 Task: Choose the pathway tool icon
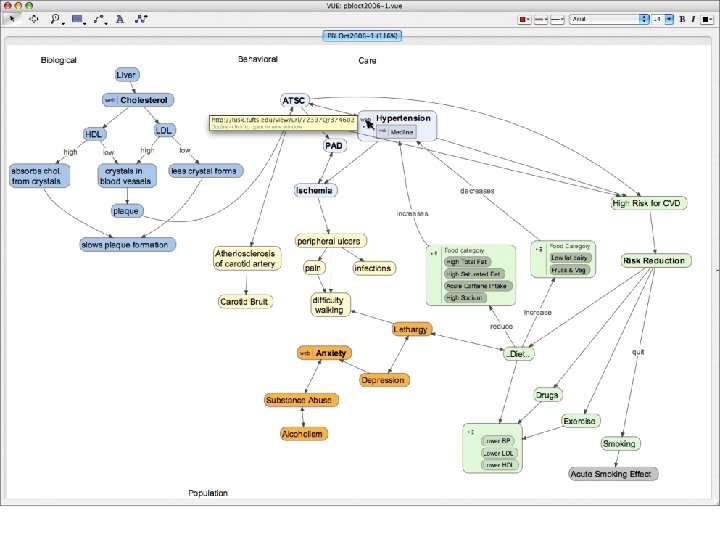click(x=141, y=19)
